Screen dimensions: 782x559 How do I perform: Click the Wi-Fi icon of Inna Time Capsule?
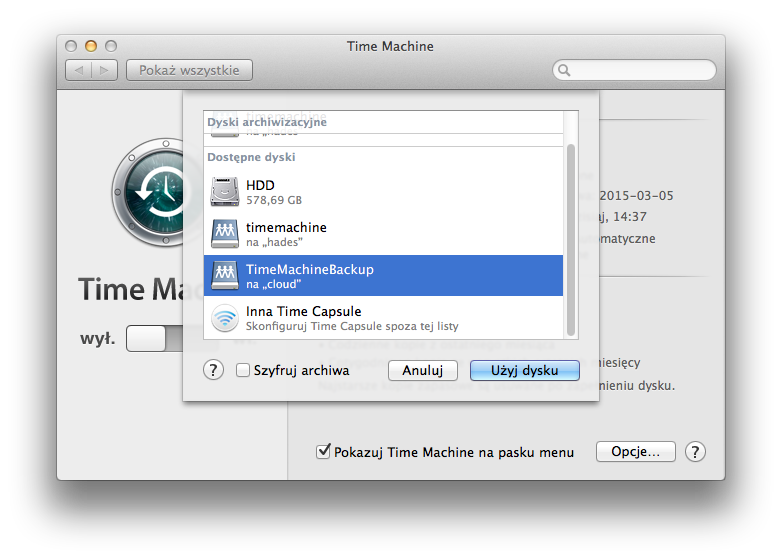click(224, 318)
